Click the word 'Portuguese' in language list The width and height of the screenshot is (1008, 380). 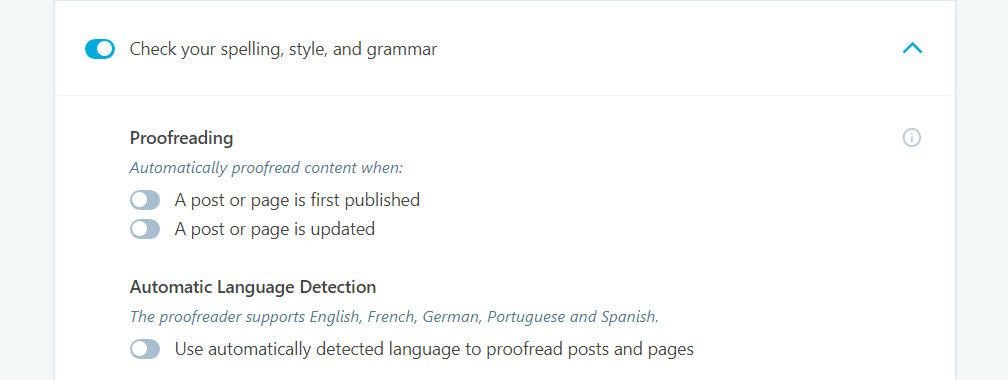(518, 317)
